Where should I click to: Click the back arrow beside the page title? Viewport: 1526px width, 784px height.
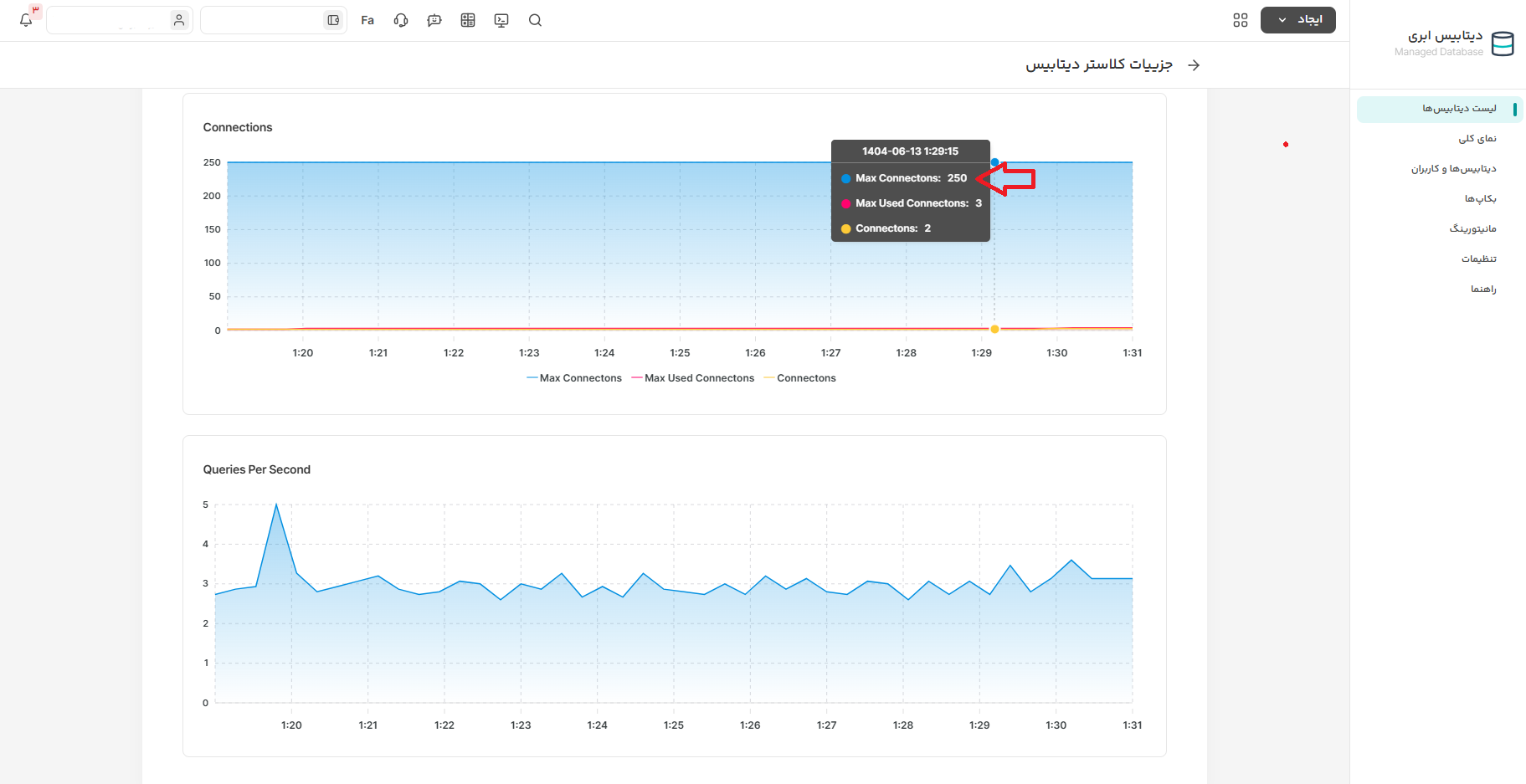[1194, 65]
